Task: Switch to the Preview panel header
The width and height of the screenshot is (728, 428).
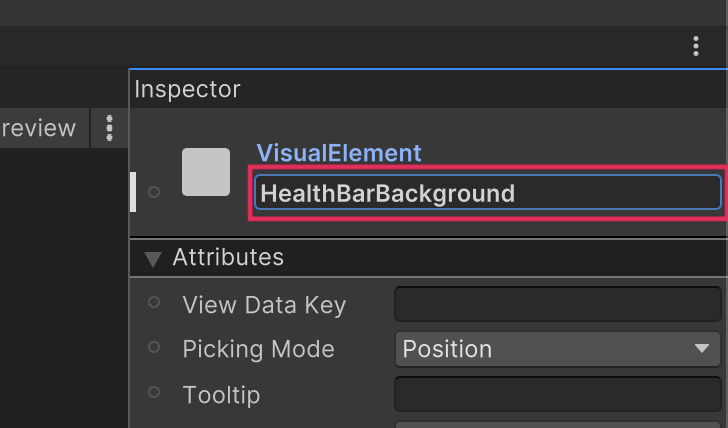Action: coord(38,128)
